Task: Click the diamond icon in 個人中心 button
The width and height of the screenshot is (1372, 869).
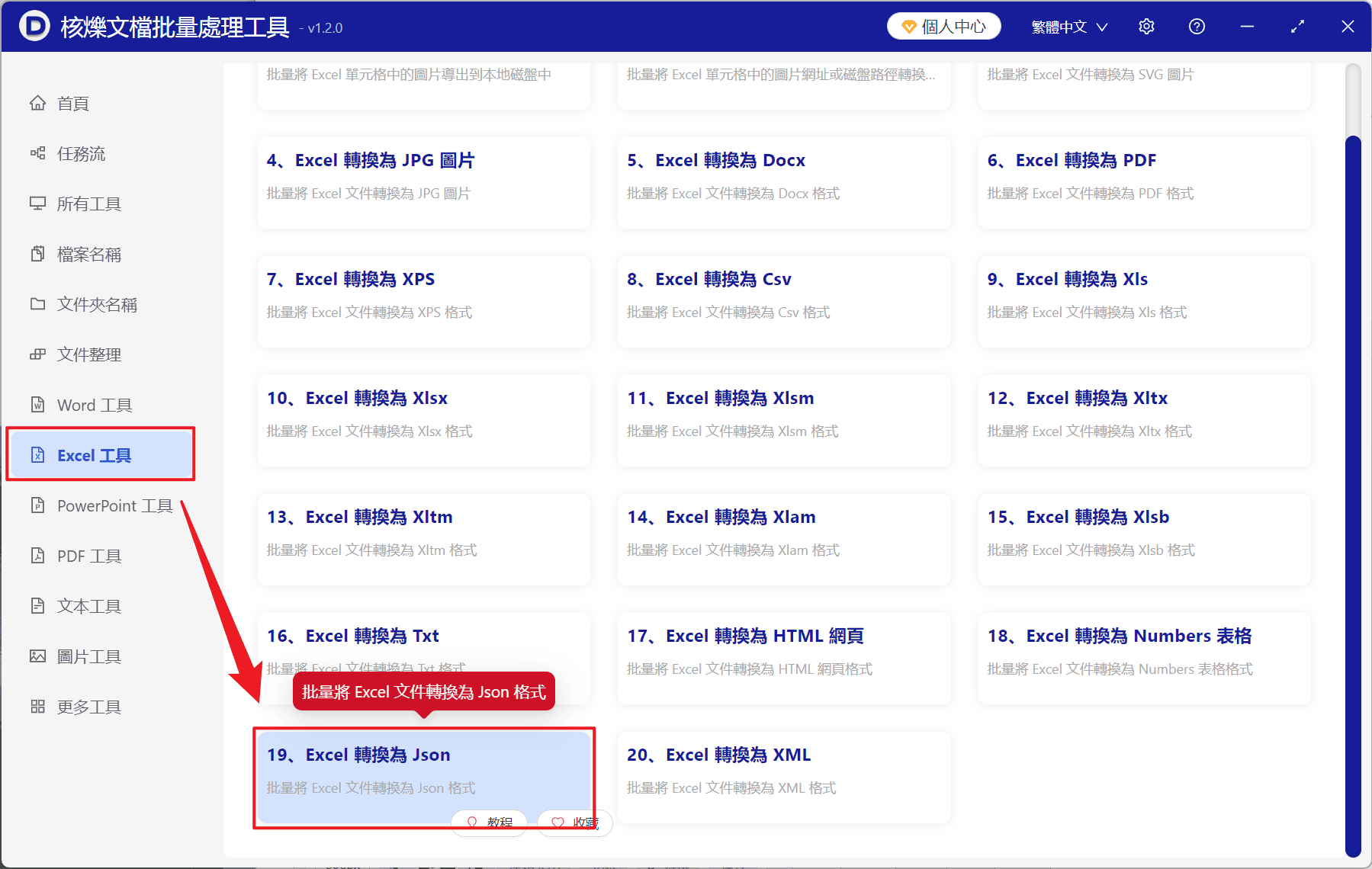Action: click(x=908, y=27)
